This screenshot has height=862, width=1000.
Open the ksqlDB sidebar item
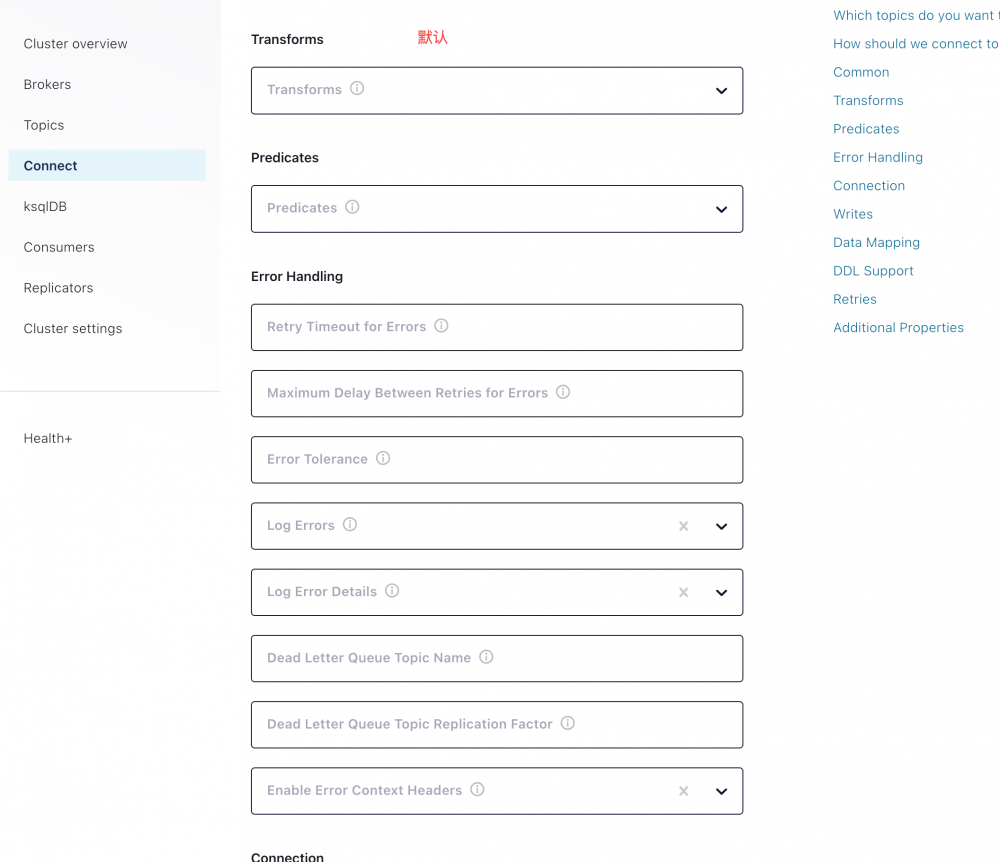[45, 206]
